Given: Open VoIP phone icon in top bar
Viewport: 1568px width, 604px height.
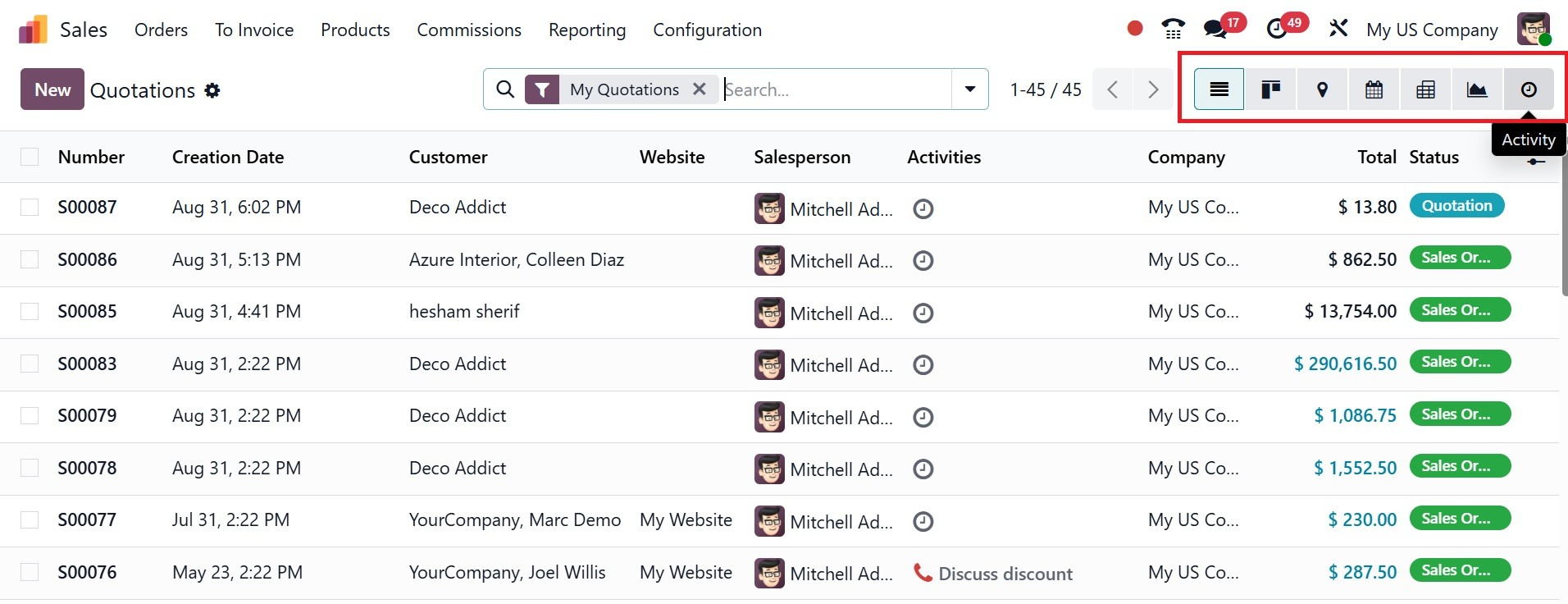Looking at the screenshot, I should click(x=1173, y=30).
